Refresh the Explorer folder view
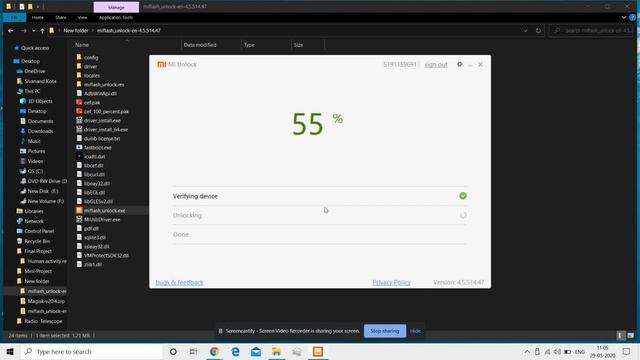This screenshot has width=640, height=360. coord(538,31)
